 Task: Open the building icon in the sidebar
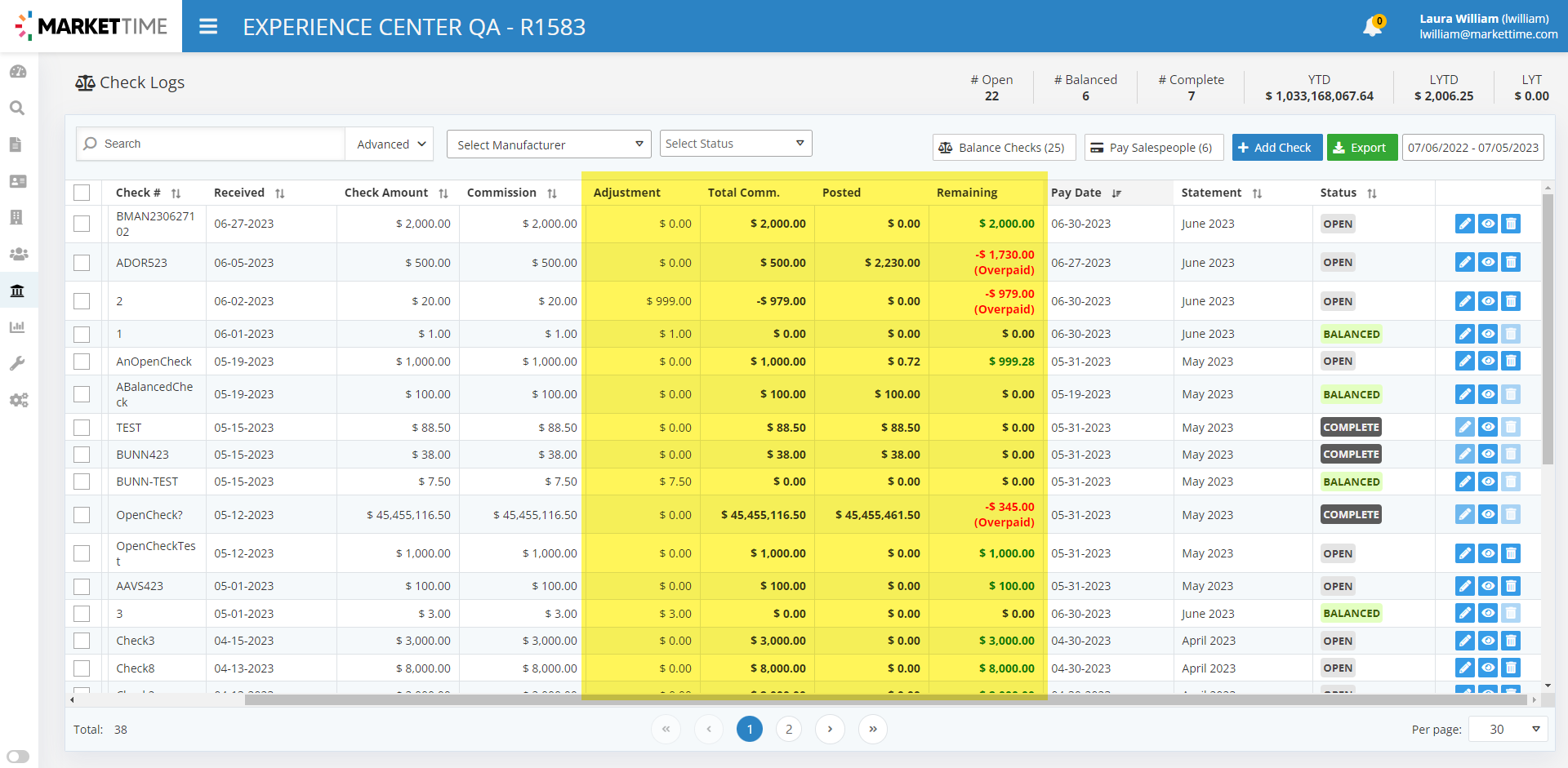coord(16,217)
